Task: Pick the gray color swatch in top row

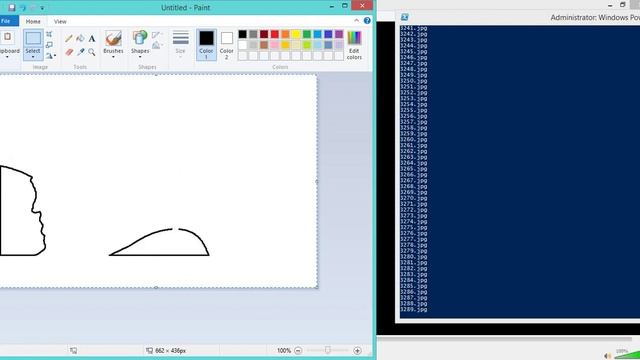Action: [x=253, y=34]
